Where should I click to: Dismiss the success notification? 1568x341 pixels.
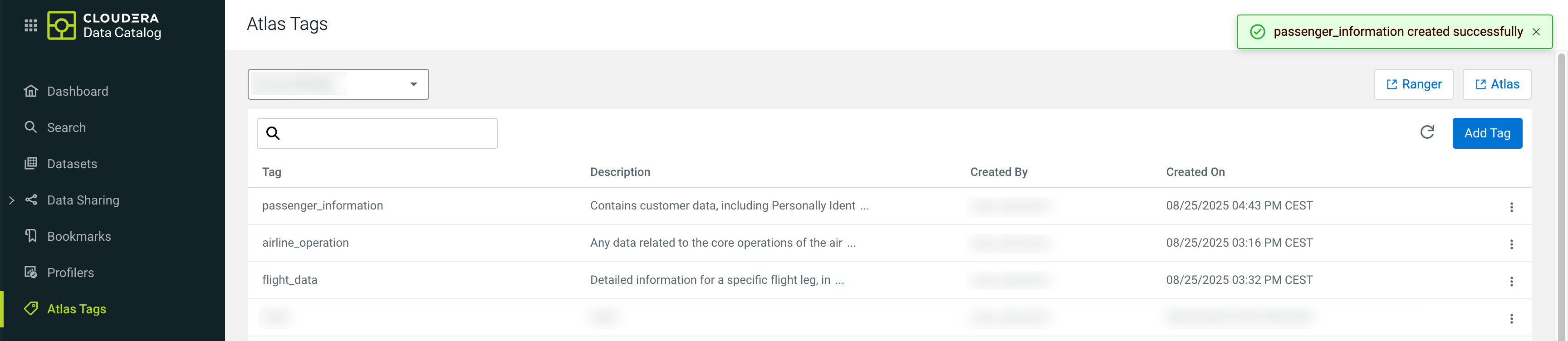click(1536, 32)
